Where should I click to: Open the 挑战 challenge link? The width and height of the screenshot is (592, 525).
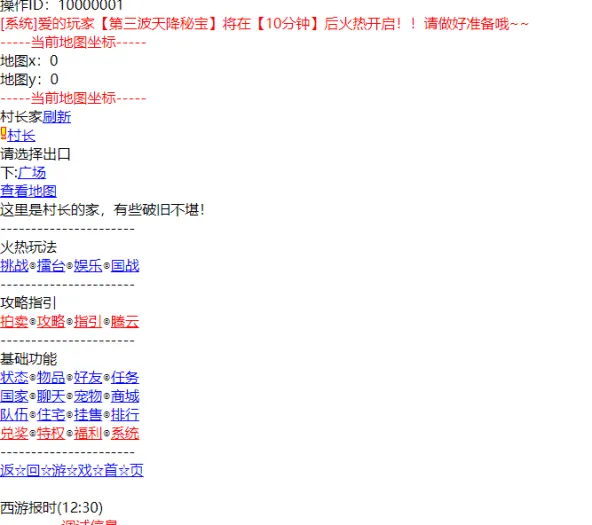[x=14, y=265]
